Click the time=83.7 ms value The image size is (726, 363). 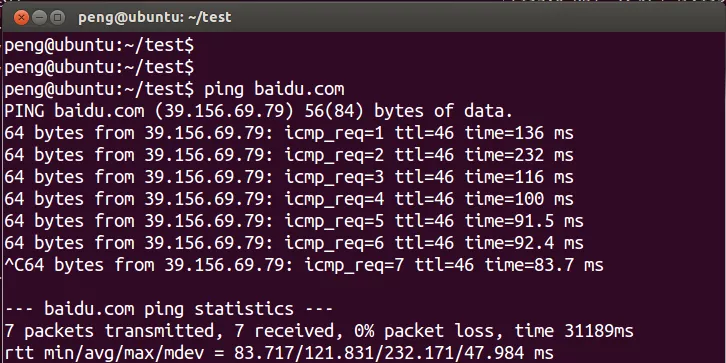(x=544, y=266)
